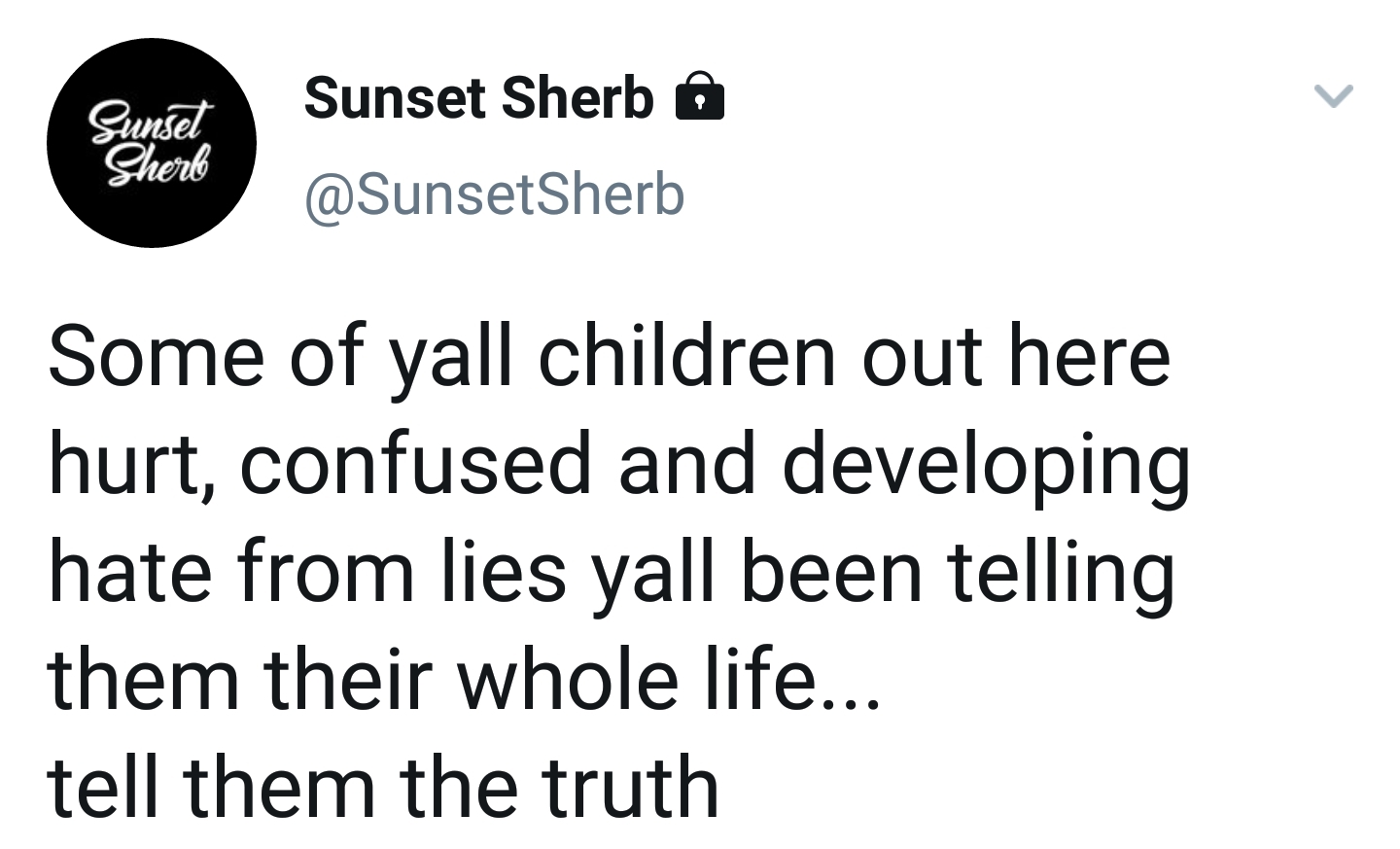Image resolution: width=1400 pixels, height=849 pixels.
Task: Select the final line 'tell them the truth'
Action: (x=384, y=786)
